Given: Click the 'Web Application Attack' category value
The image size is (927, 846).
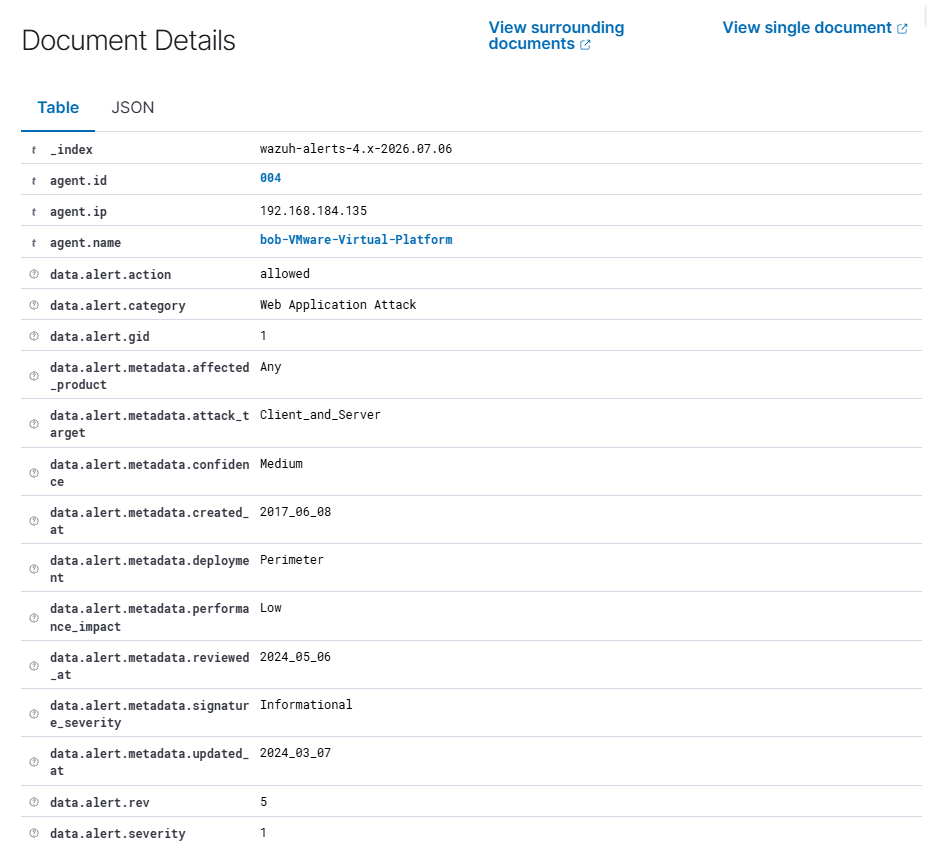Looking at the screenshot, I should tap(338, 305).
